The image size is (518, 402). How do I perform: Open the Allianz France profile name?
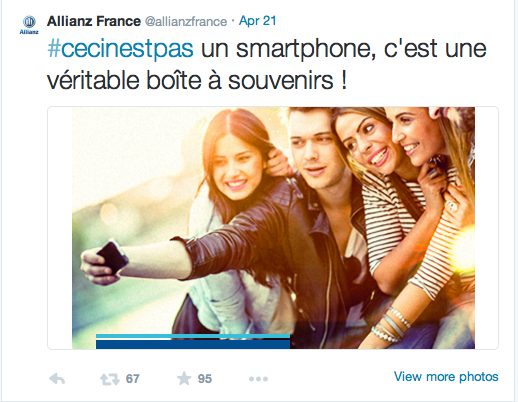[x=94, y=21]
